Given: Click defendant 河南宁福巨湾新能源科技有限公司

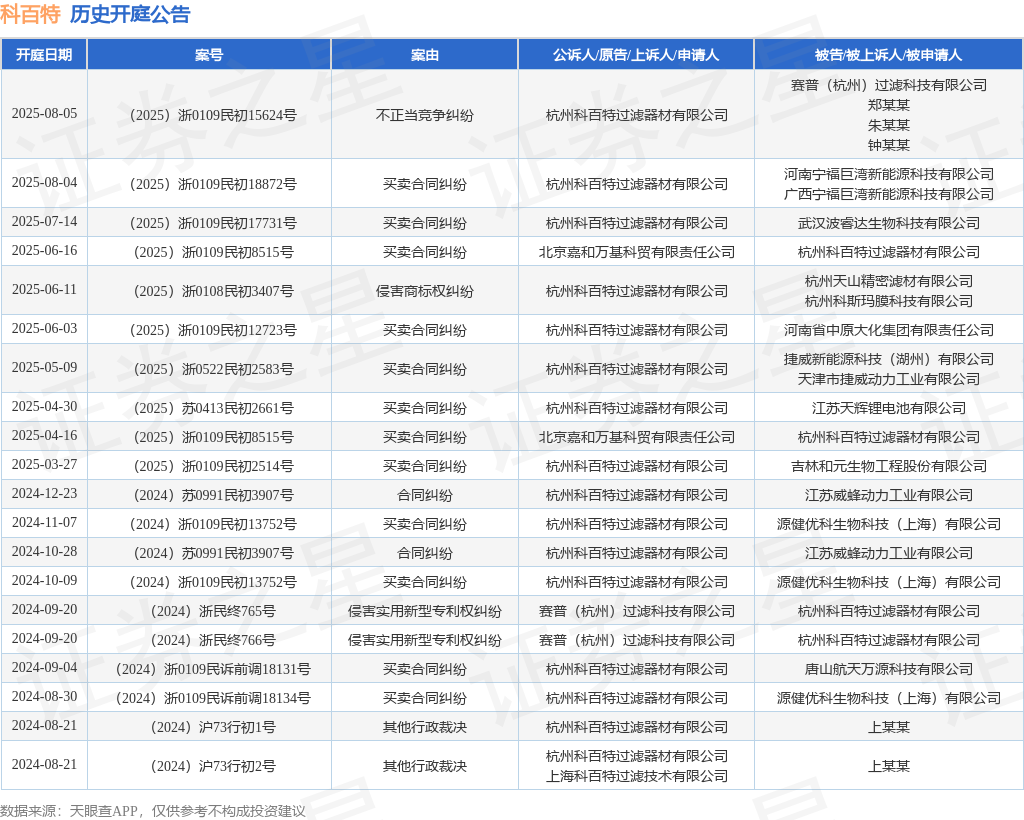Looking at the screenshot, I should click(889, 174).
